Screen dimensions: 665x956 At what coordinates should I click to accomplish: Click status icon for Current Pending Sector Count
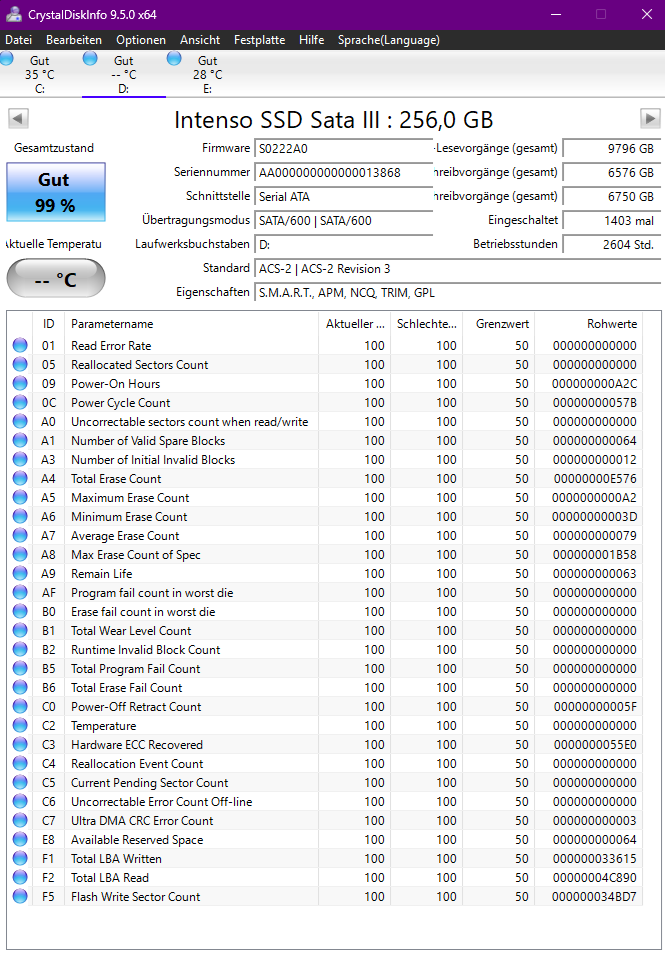20,782
